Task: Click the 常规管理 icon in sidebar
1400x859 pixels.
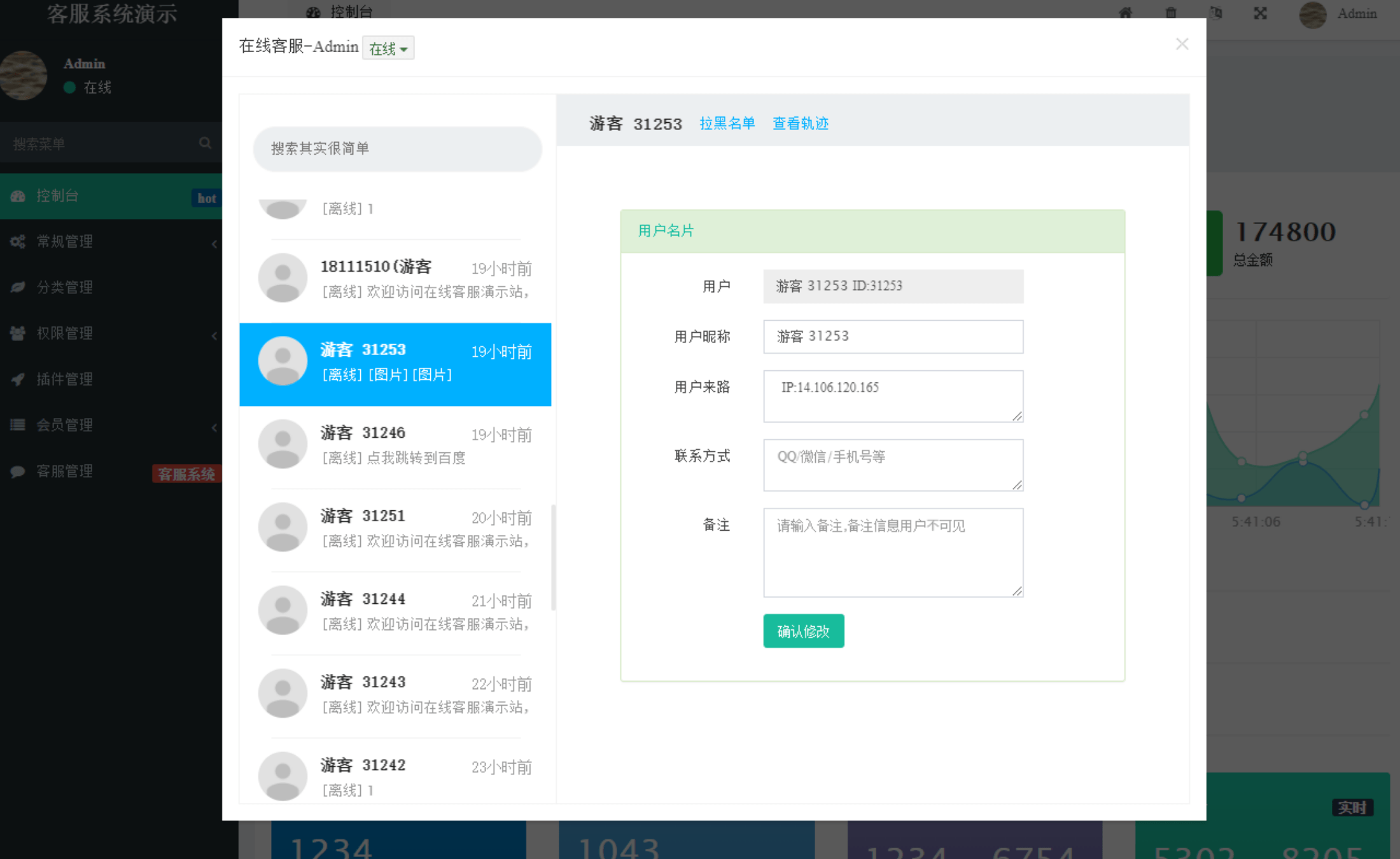Action: (x=17, y=241)
